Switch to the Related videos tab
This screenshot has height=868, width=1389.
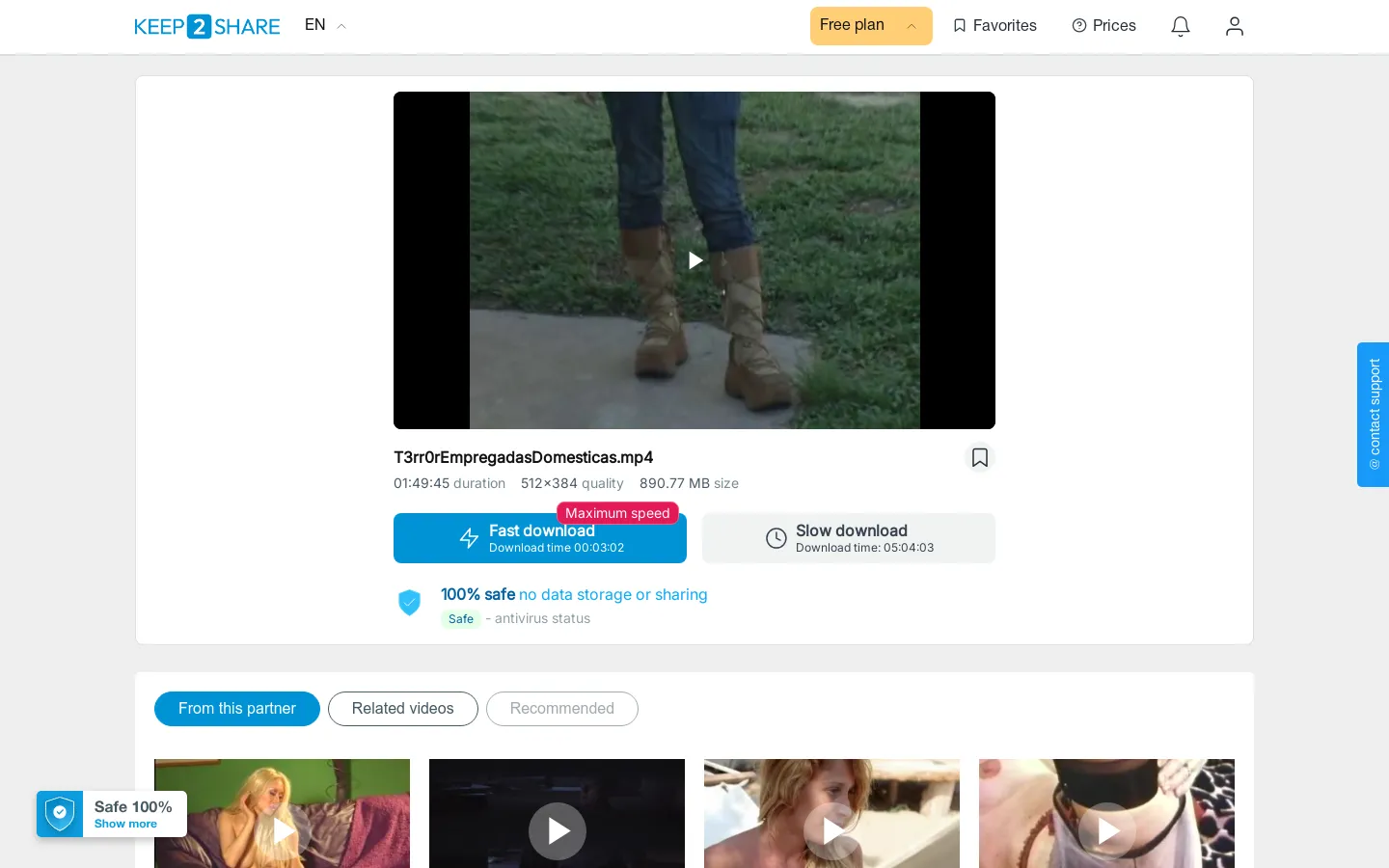pos(403,709)
